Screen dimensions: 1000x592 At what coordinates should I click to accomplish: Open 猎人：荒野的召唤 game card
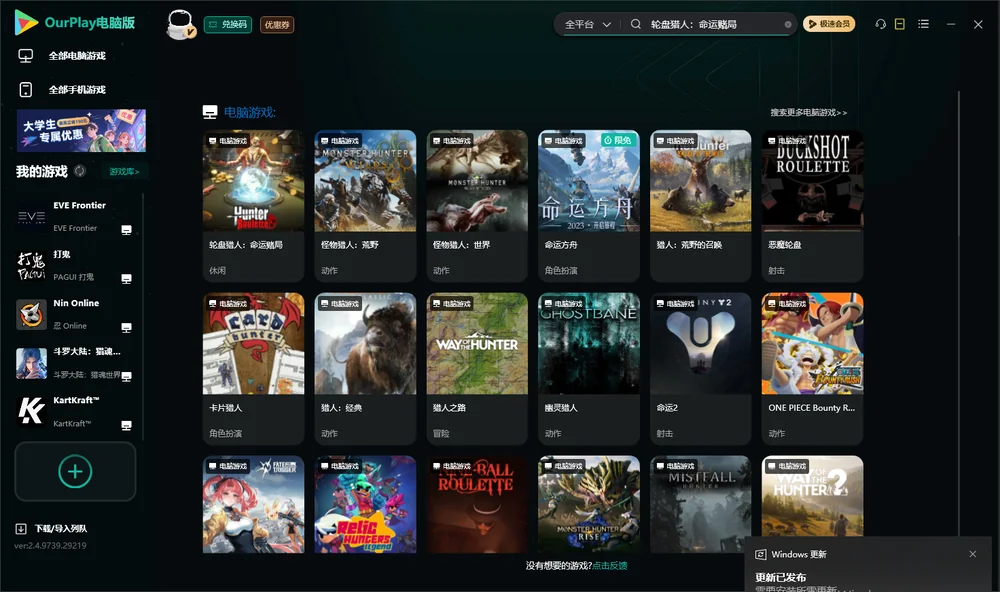click(700, 205)
